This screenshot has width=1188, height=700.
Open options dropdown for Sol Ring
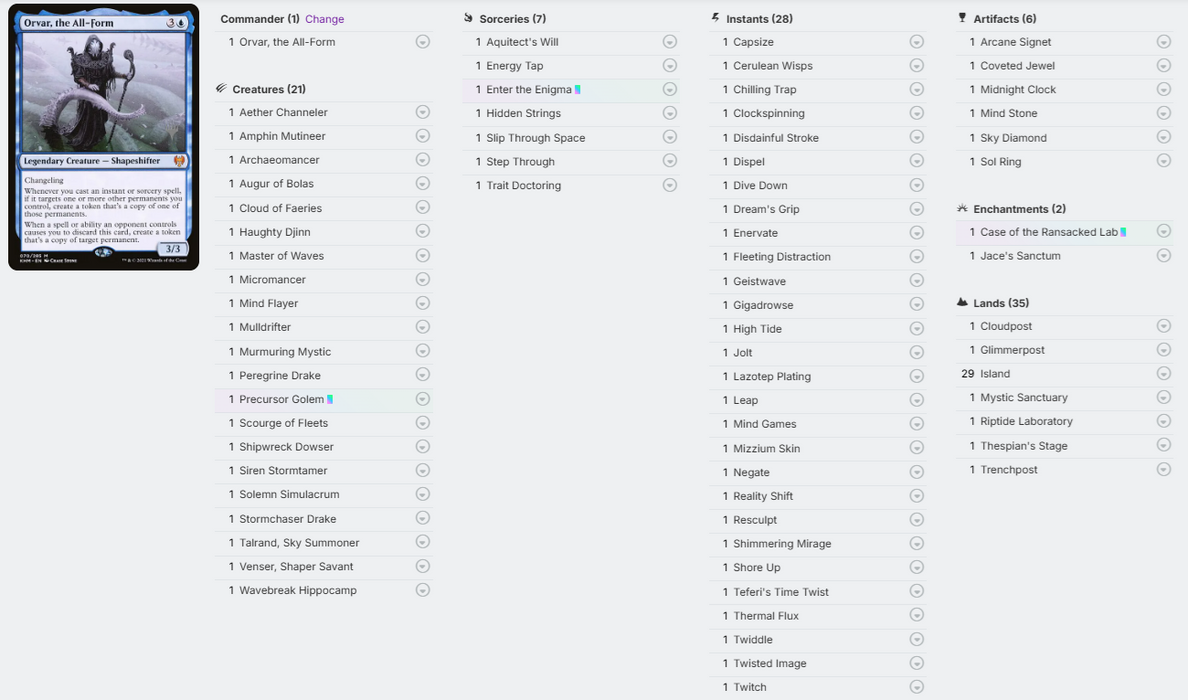click(1164, 161)
